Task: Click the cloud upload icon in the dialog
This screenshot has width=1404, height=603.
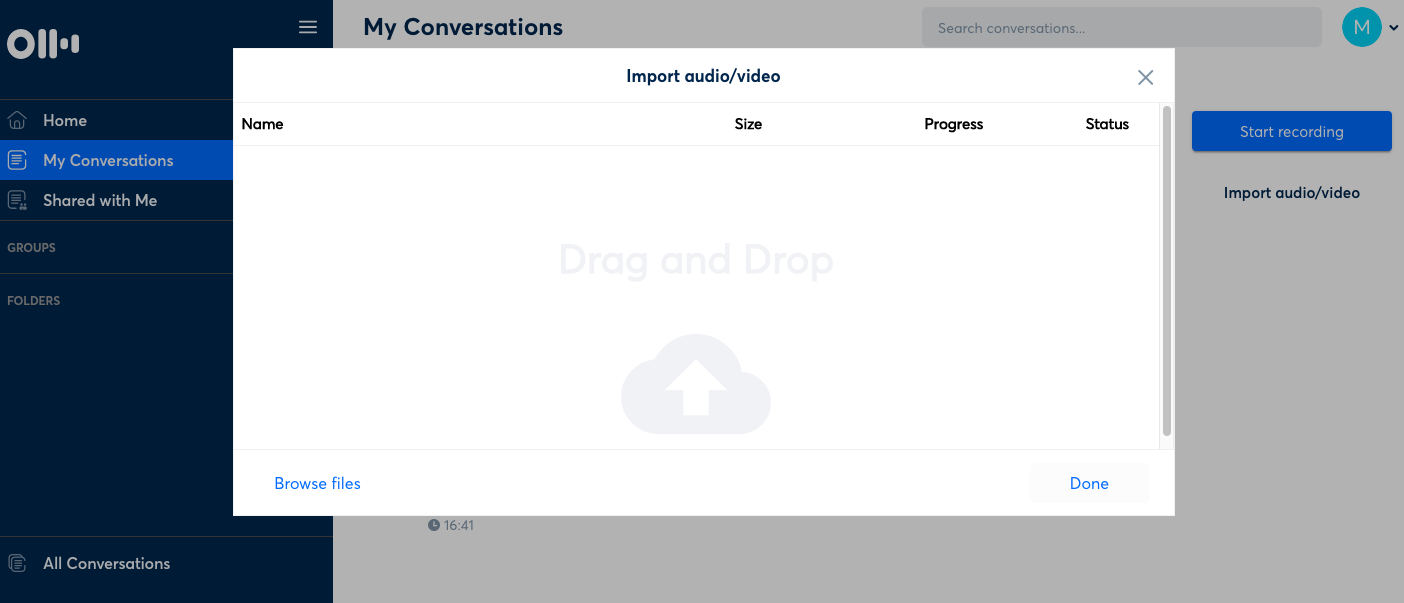Action: pyautogui.click(x=696, y=385)
